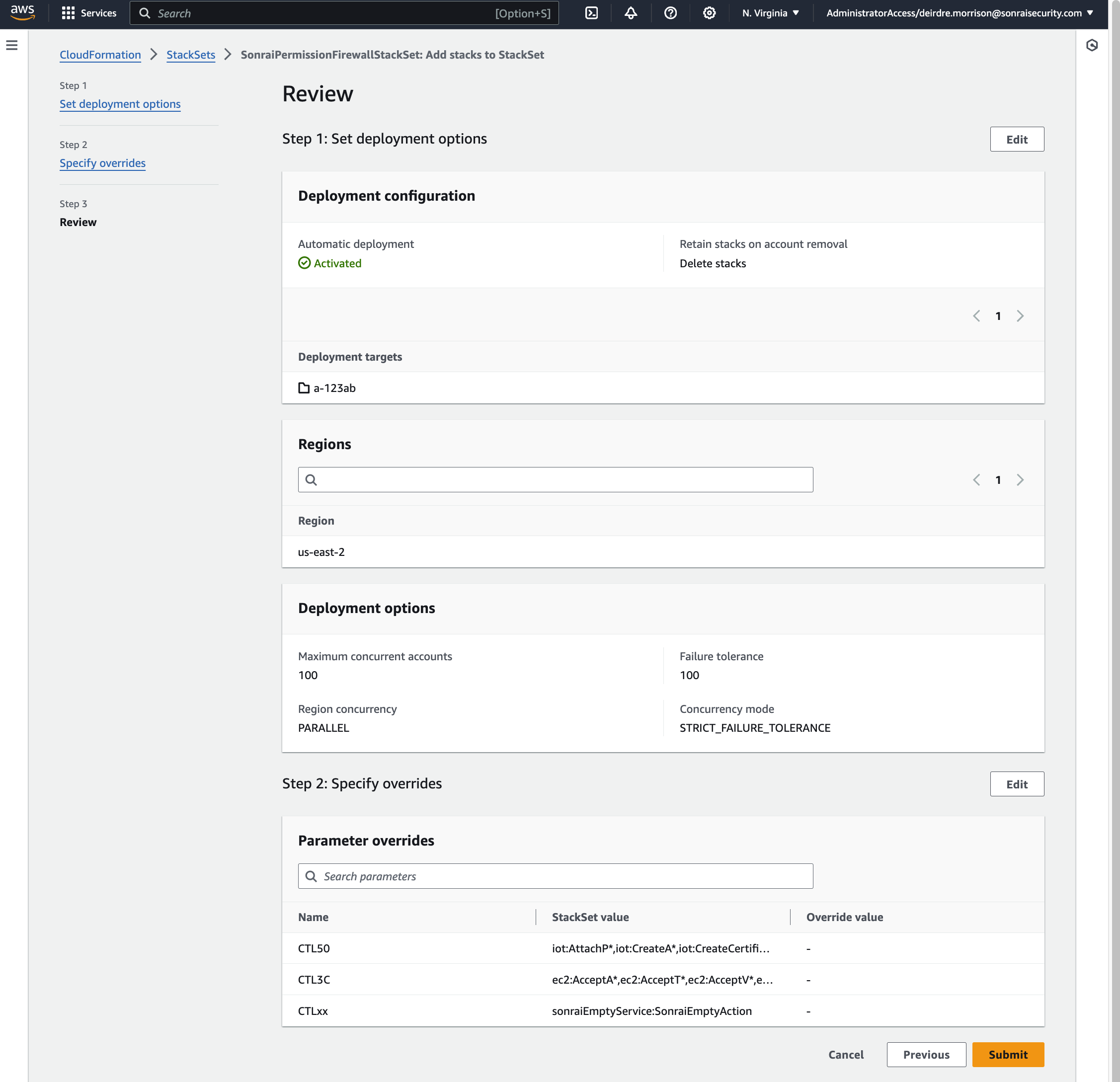Image resolution: width=1120 pixels, height=1082 pixels.
Task: Click the AWS logo home icon
Action: pyautogui.click(x=23, y=12)
